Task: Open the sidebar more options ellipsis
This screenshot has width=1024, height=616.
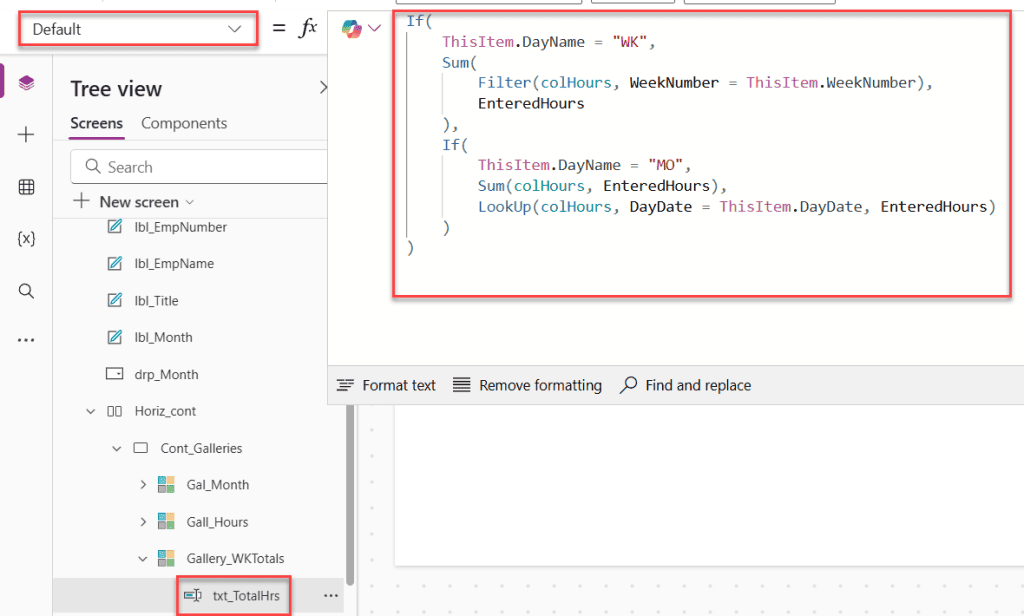Action: tap(26, 340)
